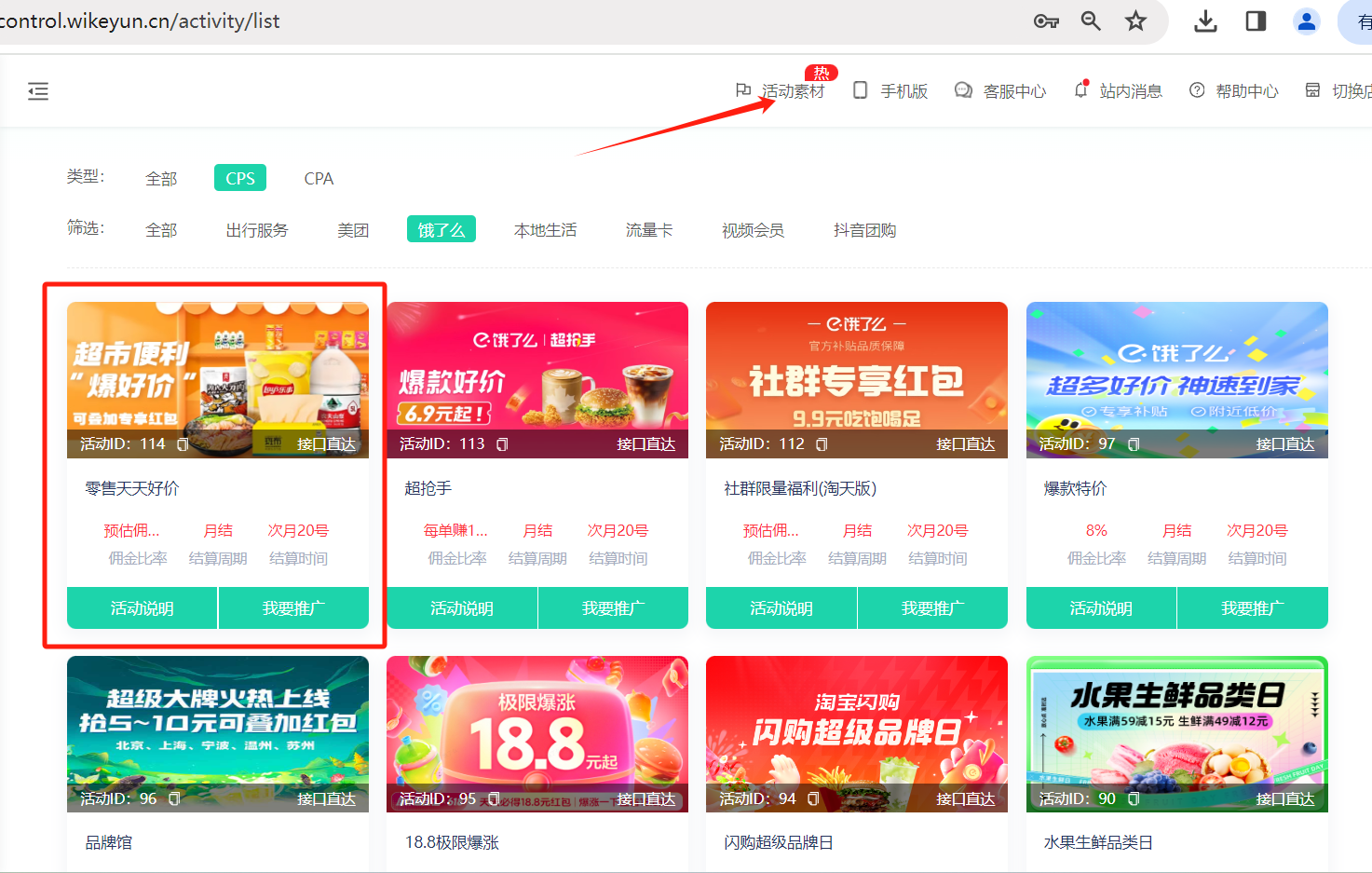Select the CPS type filter
This screenshot has width=1372, height=873.
click(x=240, y=178)
